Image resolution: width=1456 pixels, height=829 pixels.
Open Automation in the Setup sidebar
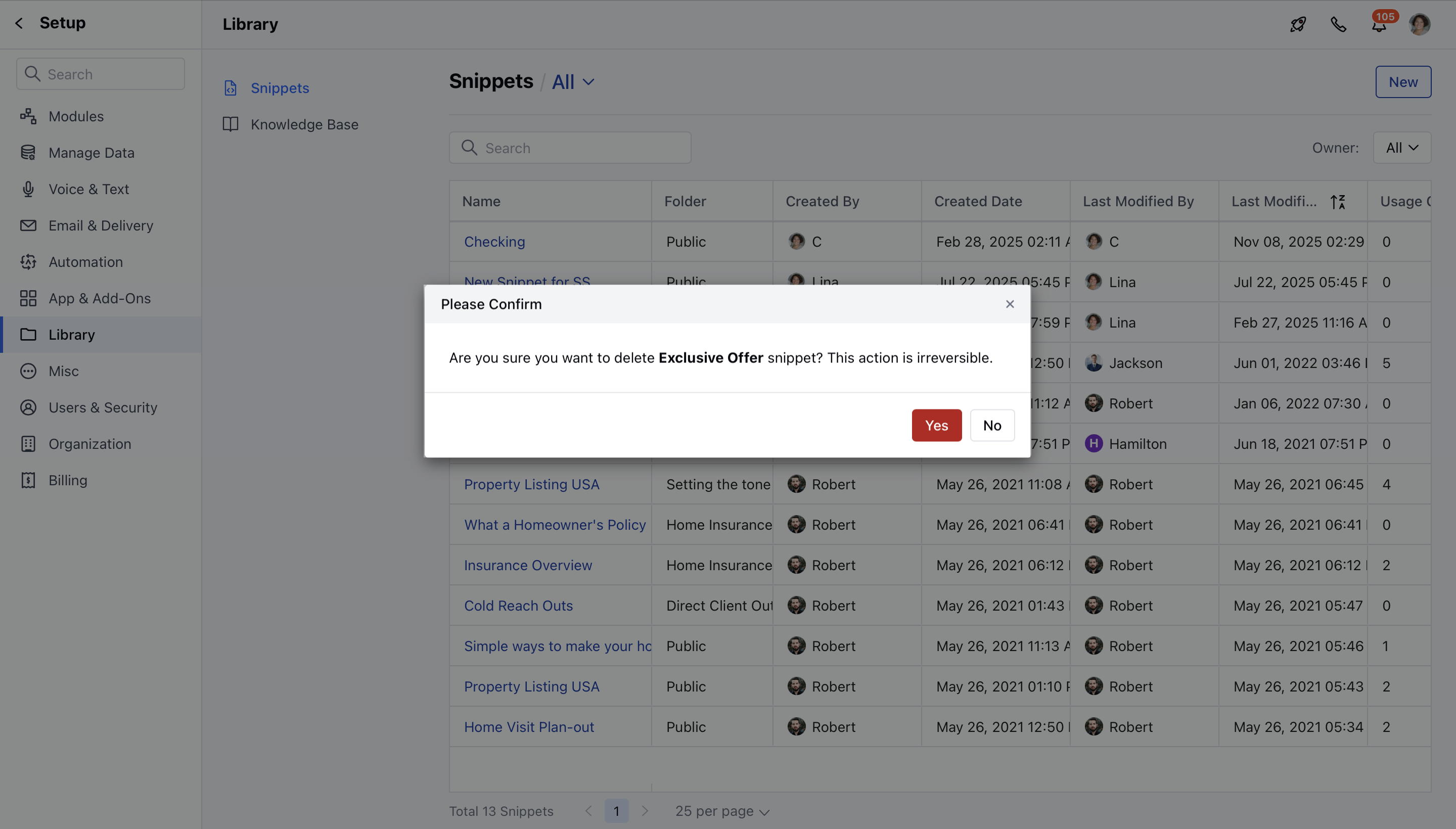(85, 262)
